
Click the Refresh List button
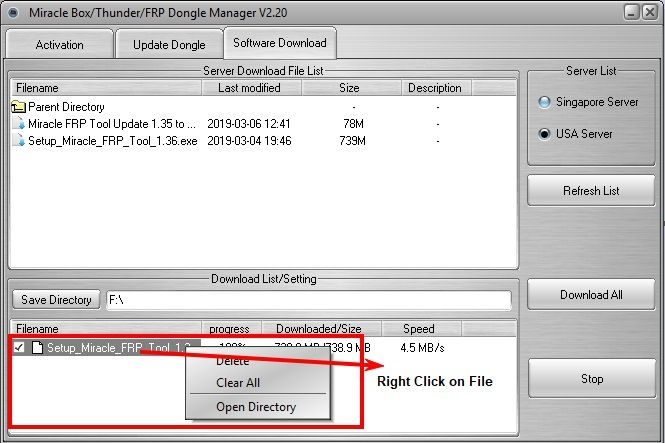(x=591, y=191)
